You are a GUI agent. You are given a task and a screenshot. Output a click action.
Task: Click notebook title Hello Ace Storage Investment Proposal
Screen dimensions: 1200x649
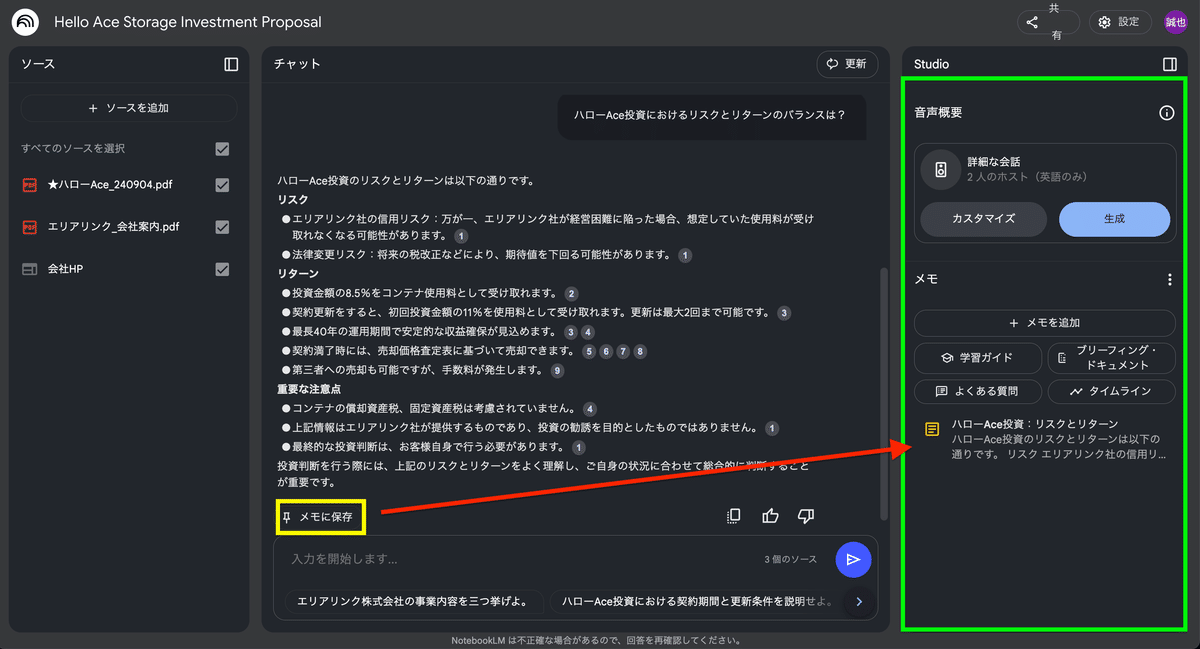tap(188, 22)
